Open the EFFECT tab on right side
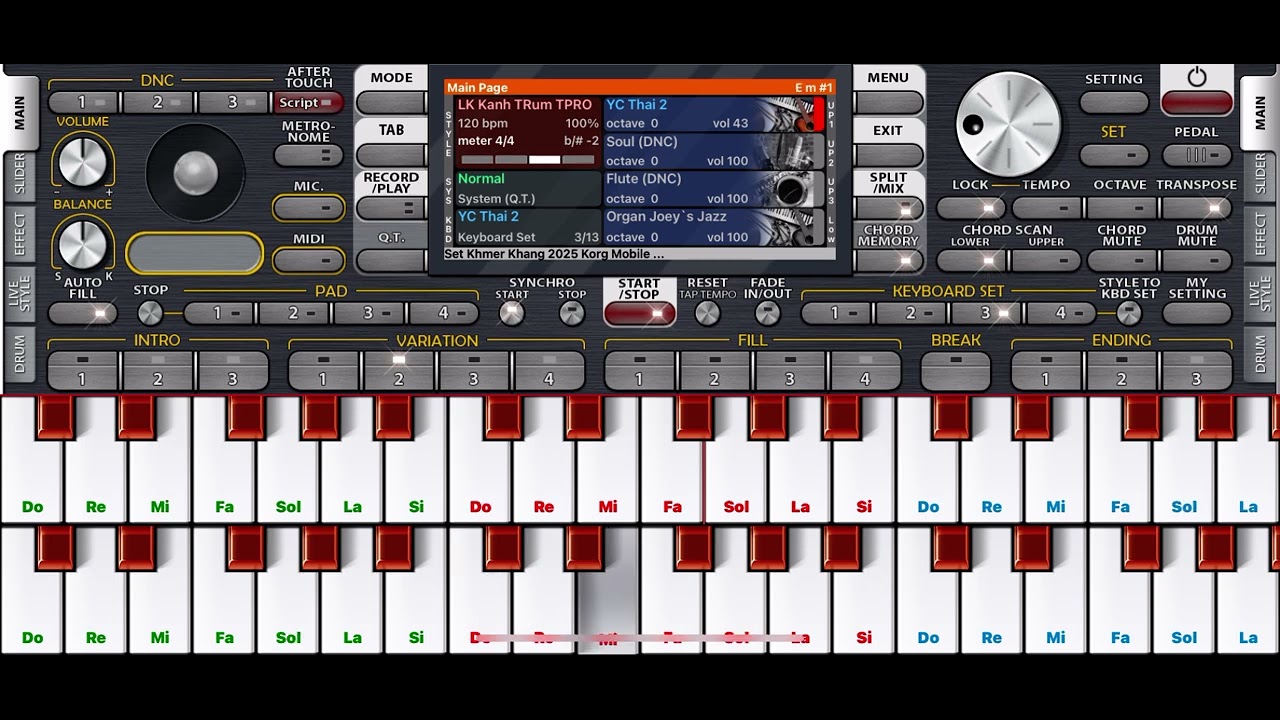 pos(1260,233)
